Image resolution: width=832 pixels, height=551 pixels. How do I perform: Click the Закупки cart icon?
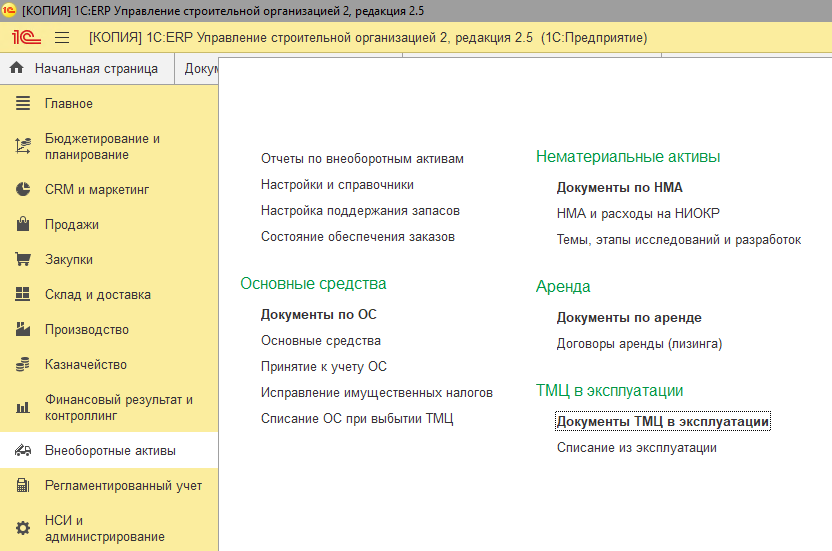[x=23, y=260]
